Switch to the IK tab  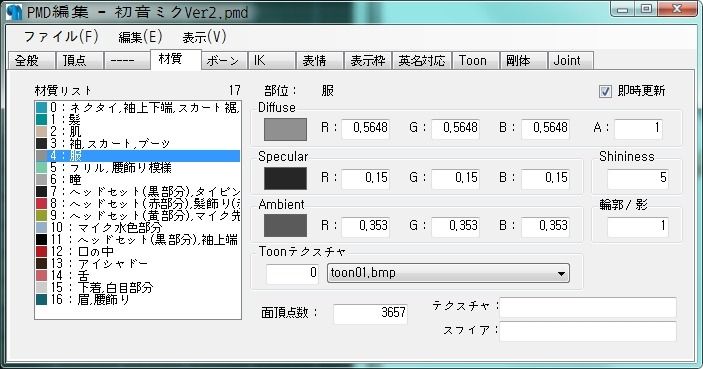[x=272, y=61]
